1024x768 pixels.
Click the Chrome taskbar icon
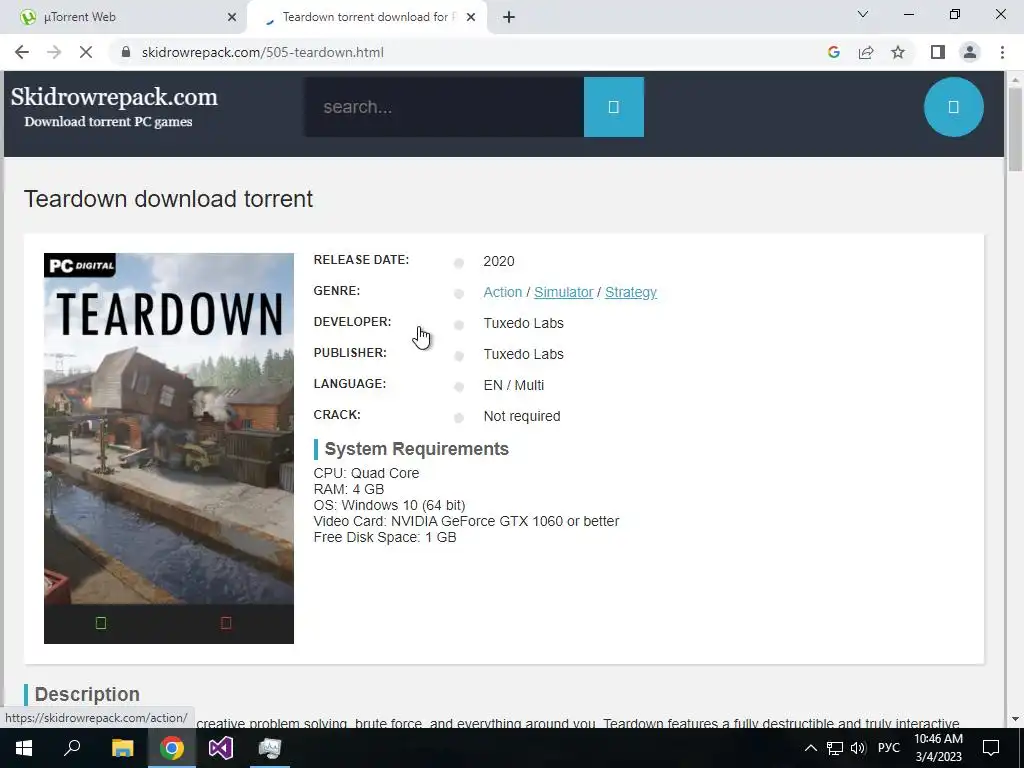coord(171,748)
